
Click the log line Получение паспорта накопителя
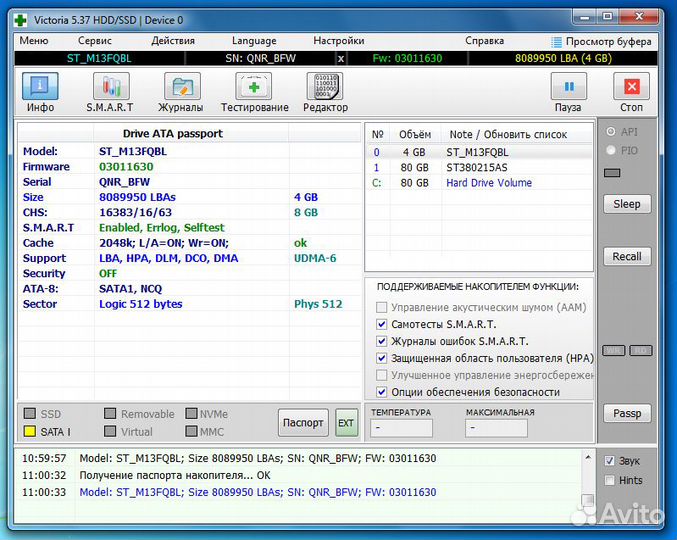pyautogui.click(x=175, y=476)
